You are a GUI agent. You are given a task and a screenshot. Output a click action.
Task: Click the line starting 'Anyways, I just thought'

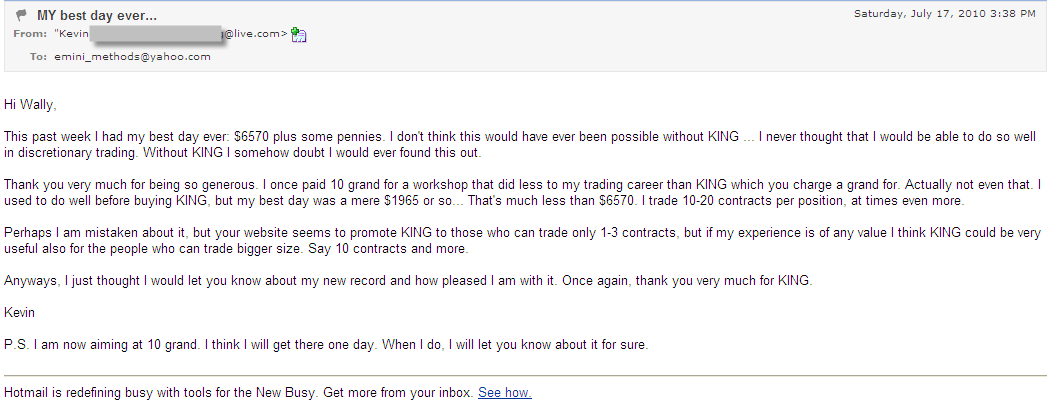click(408, 281)
